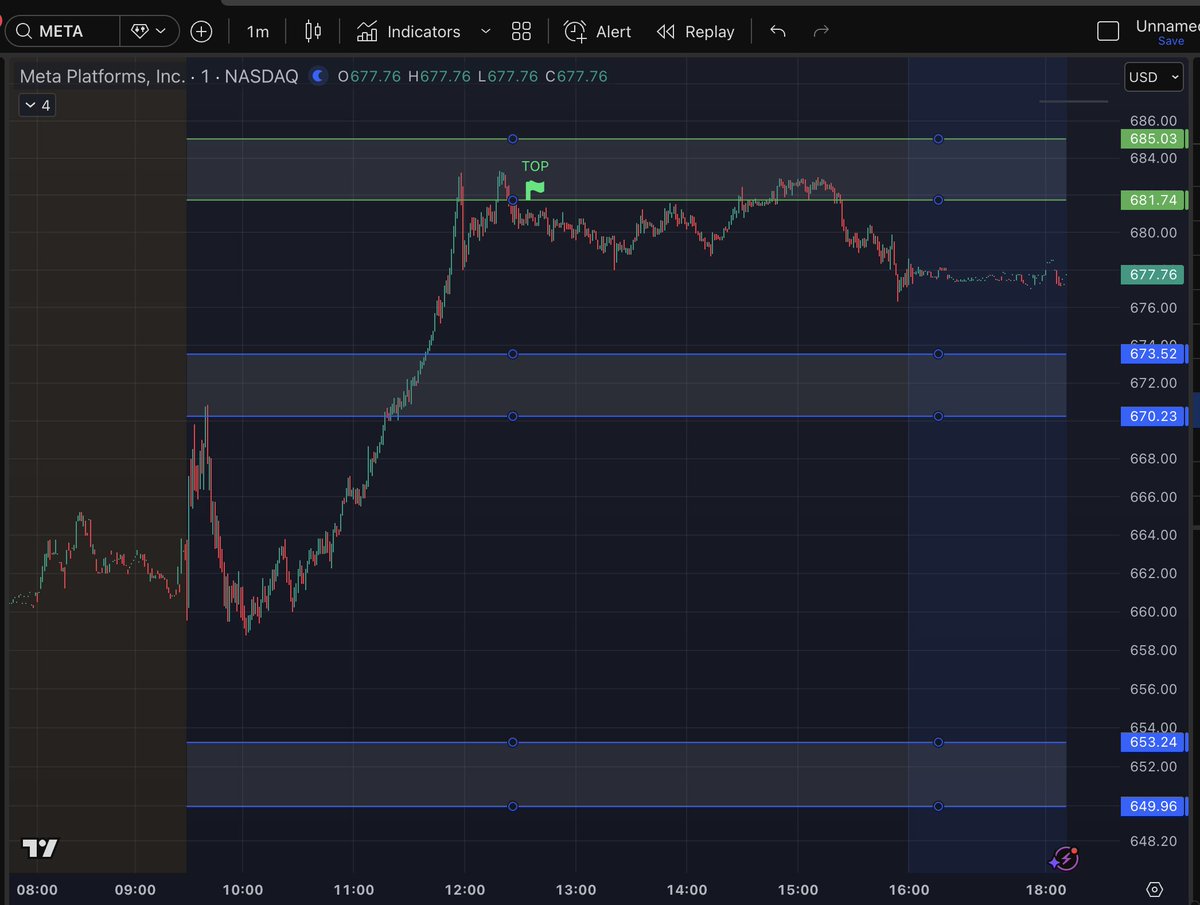
Task: Select right anchor point on 649.96 line
Action: (938, 806)
